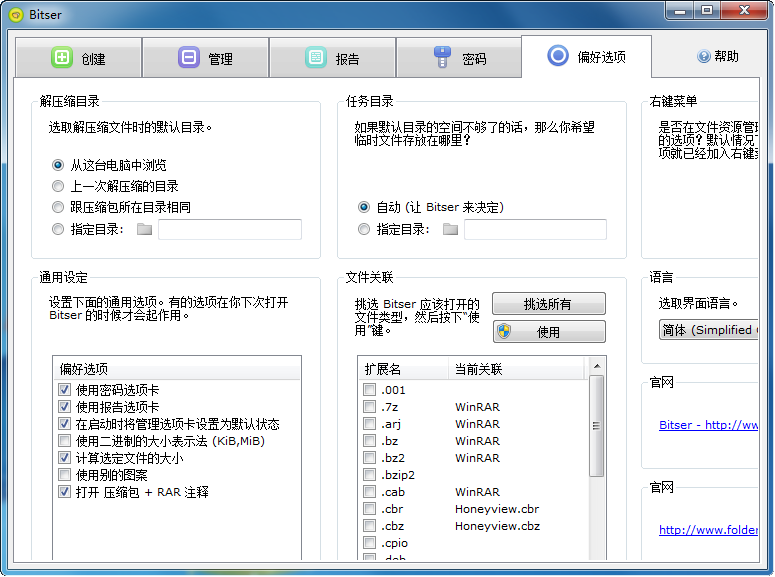The image size is (775, 577).
Task: Click the 密码 key icon
Action: [x=442, y=57]
